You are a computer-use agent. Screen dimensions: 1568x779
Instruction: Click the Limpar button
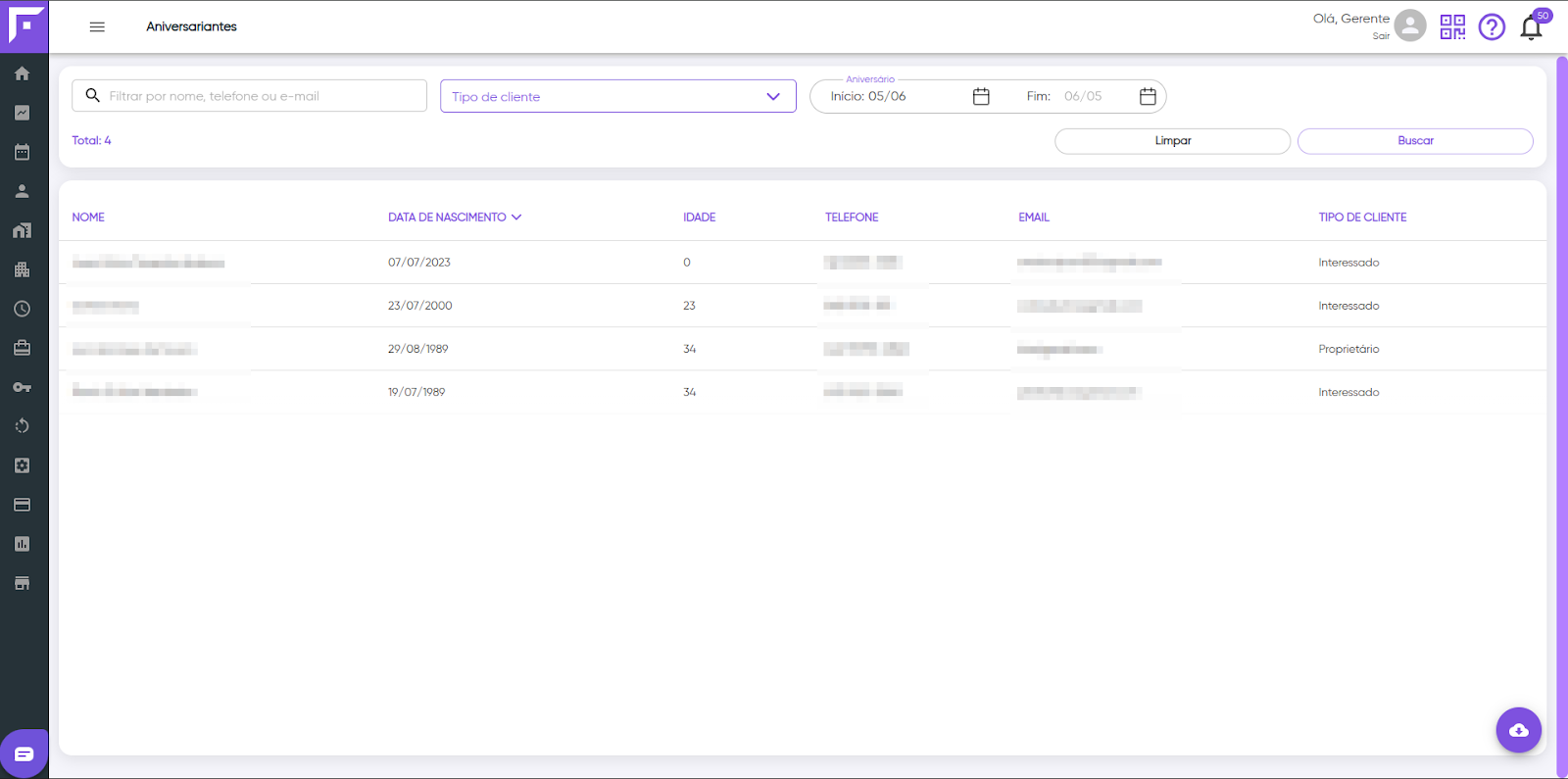(x=1172, y=141)
